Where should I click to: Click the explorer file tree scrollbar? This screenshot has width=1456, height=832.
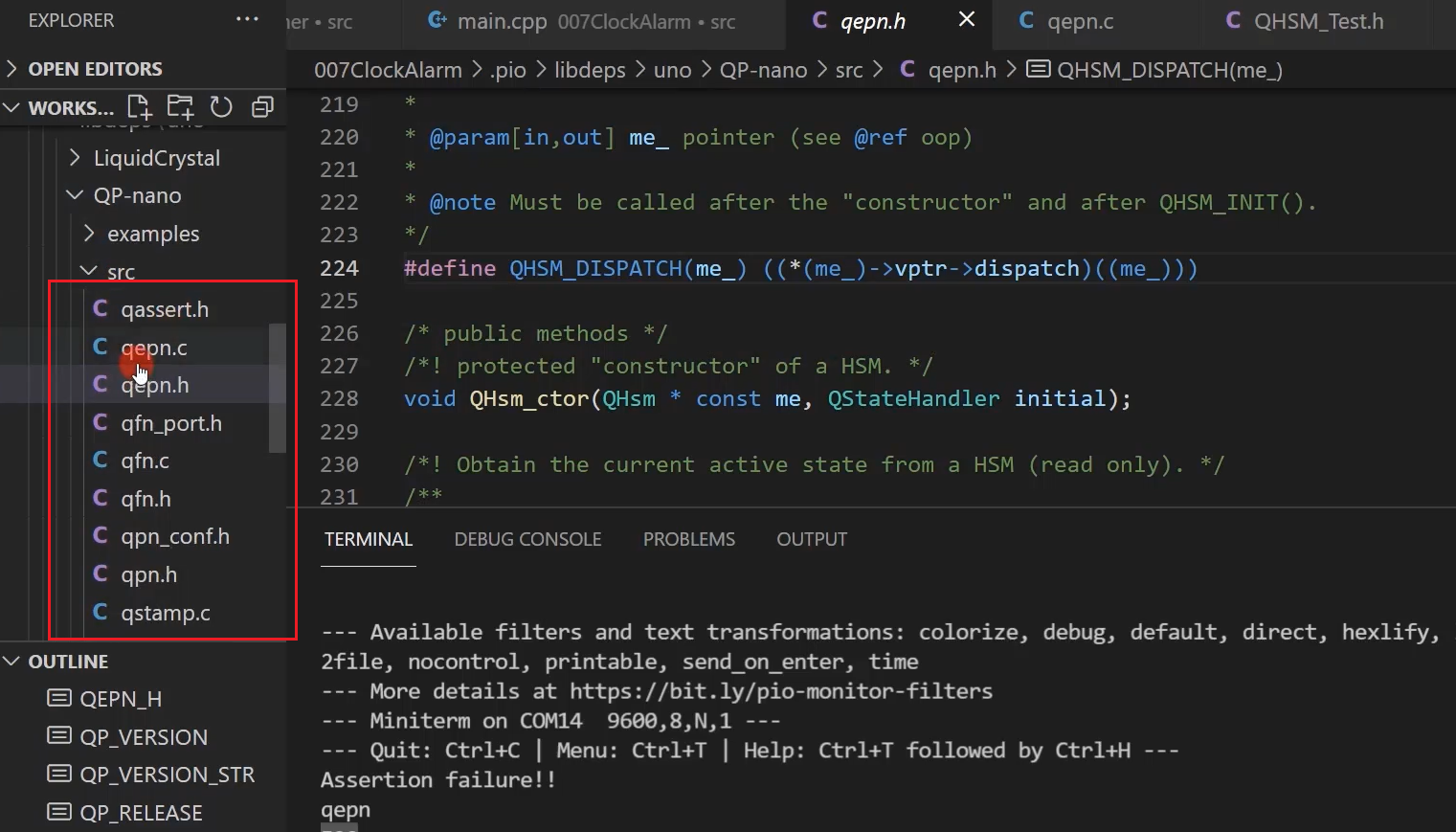(x=278, y=388)
